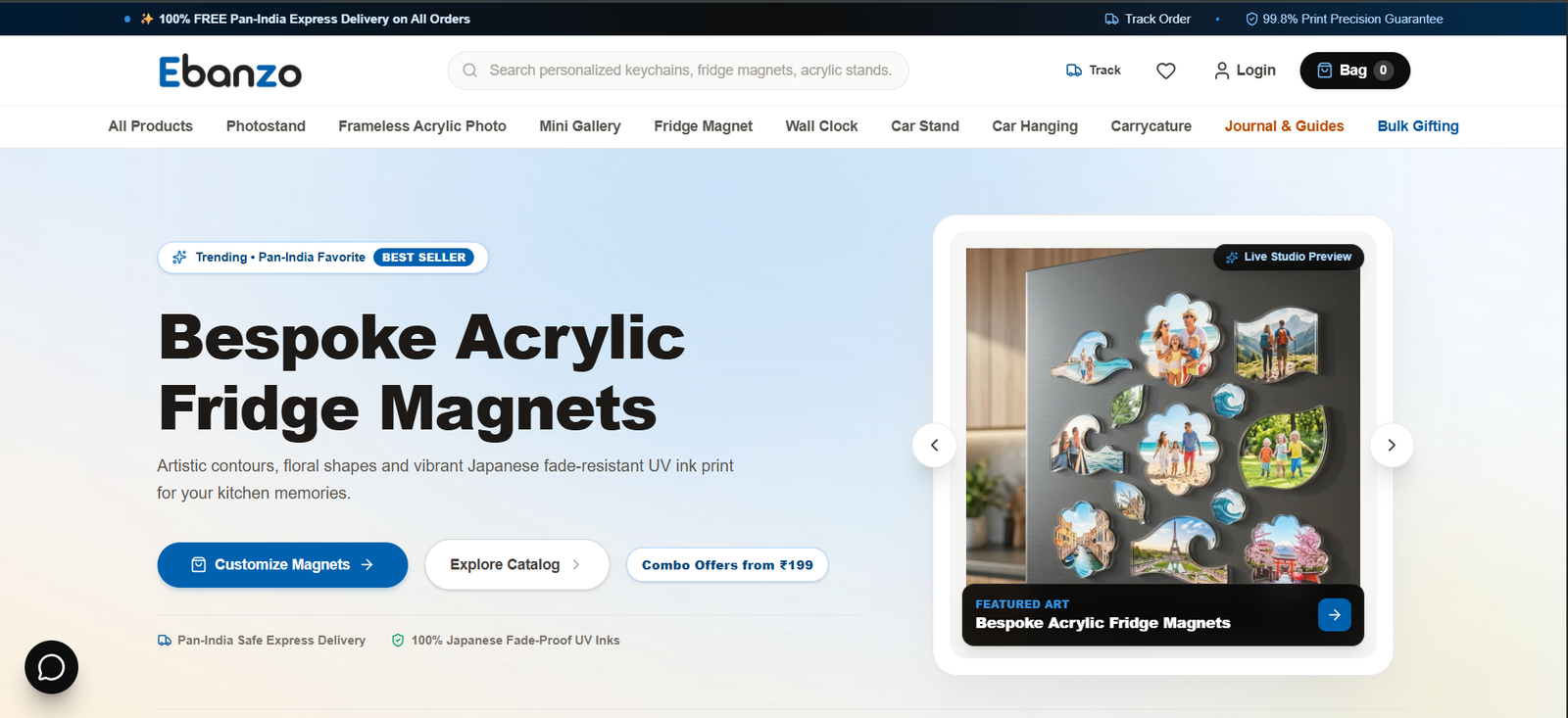
Task: Click truck icon beside Pan-India Safe Express Delivery
Action: (165, 641)
